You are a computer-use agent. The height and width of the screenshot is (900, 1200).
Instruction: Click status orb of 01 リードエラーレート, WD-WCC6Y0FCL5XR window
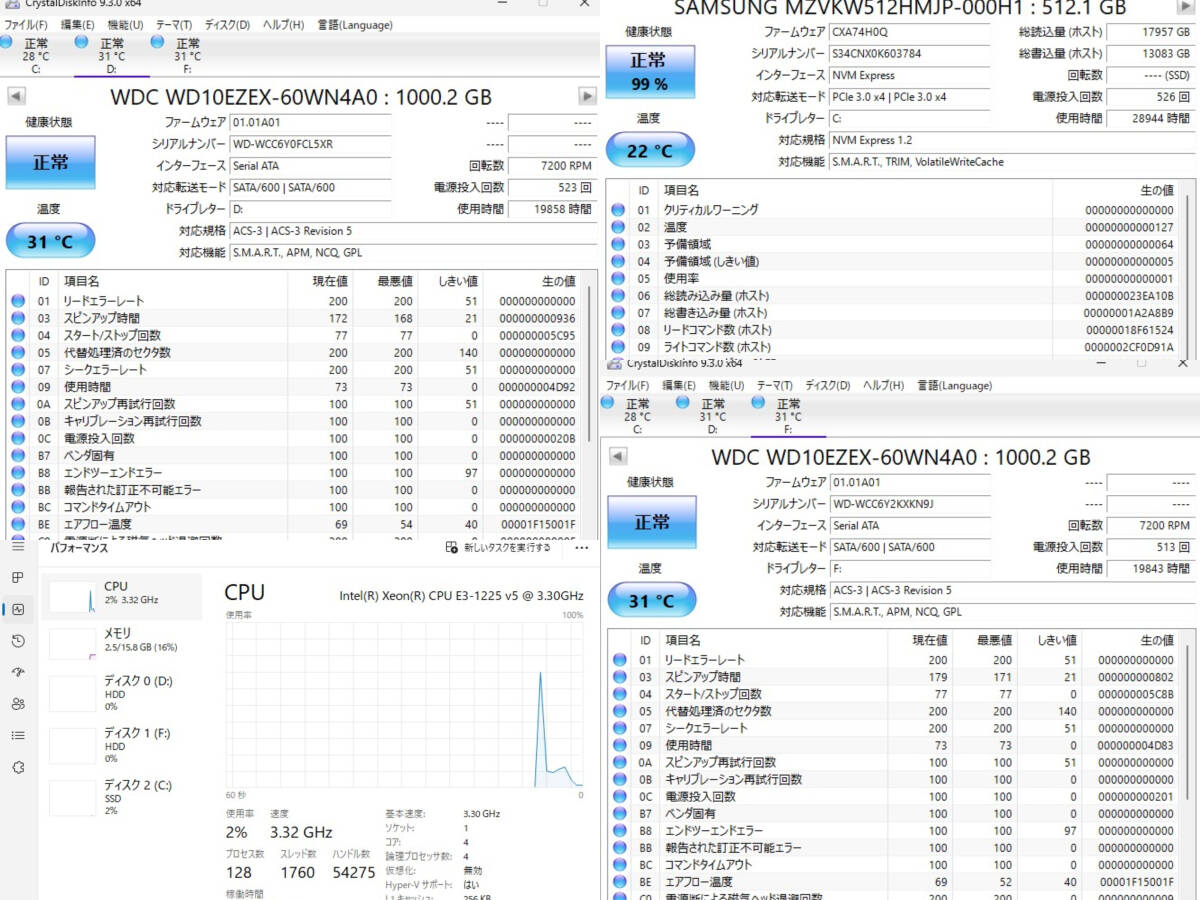[17, 301]
